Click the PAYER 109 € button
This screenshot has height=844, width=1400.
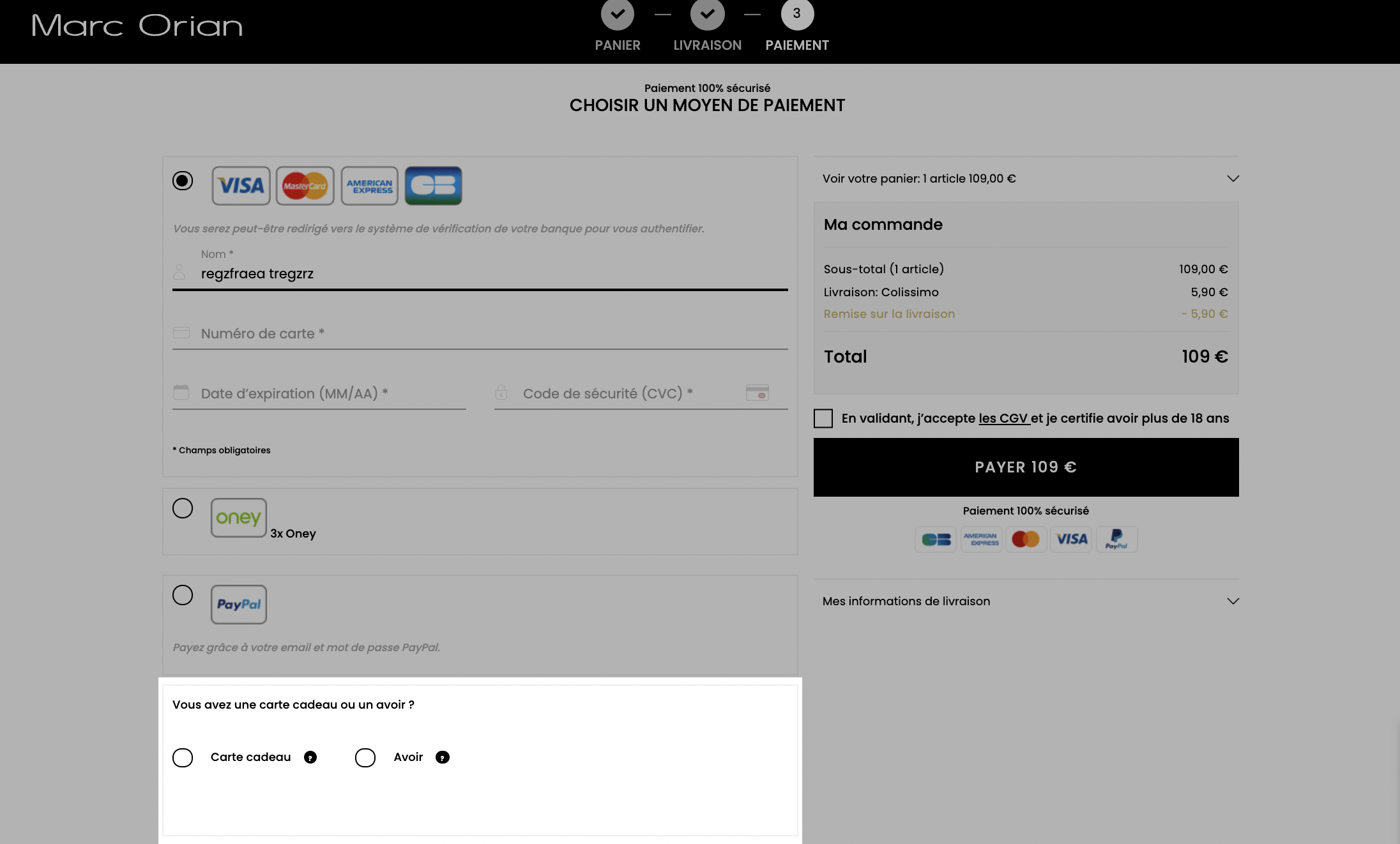click(1026, 467)
